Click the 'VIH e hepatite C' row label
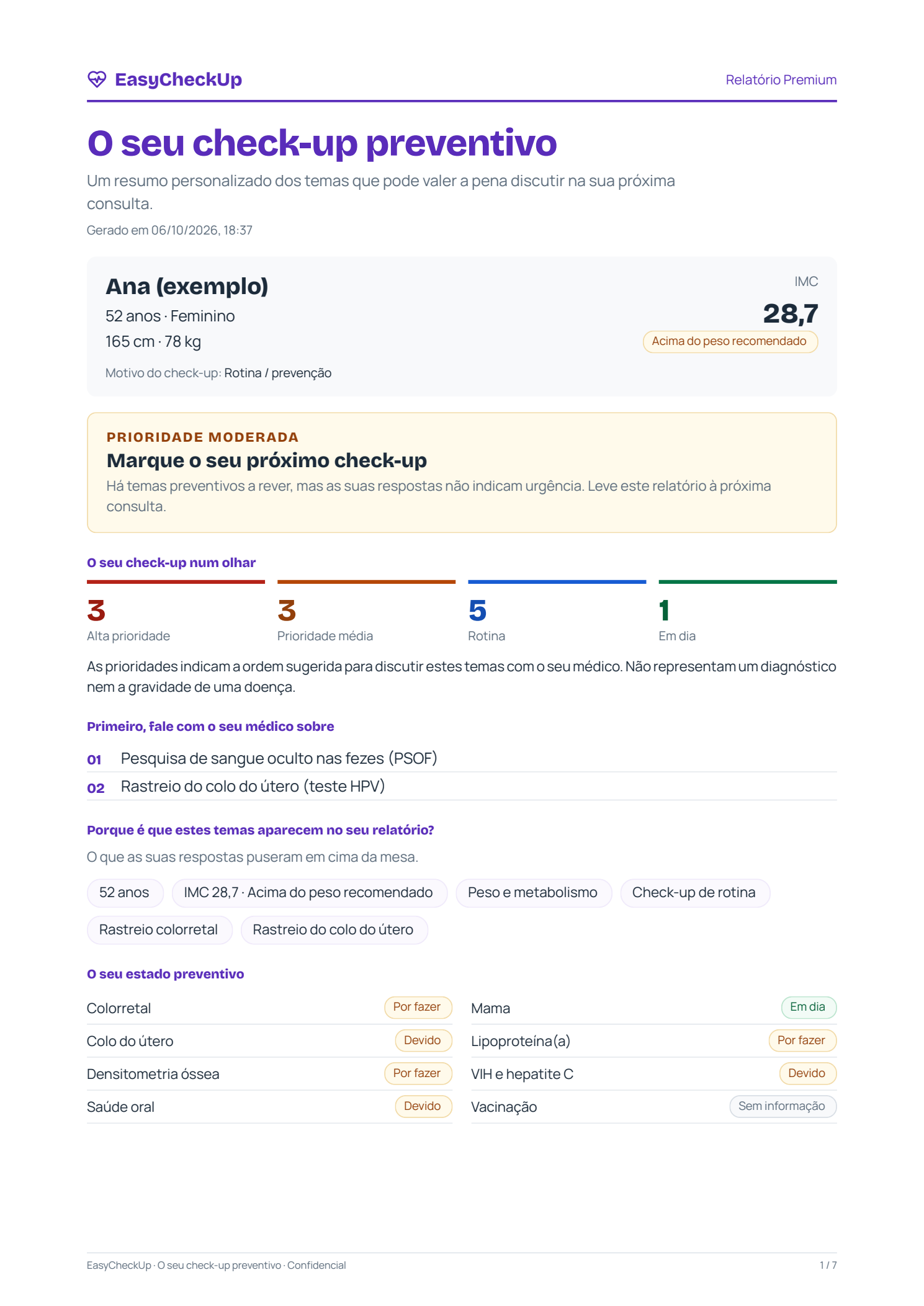 click(x=523, y=1075)
